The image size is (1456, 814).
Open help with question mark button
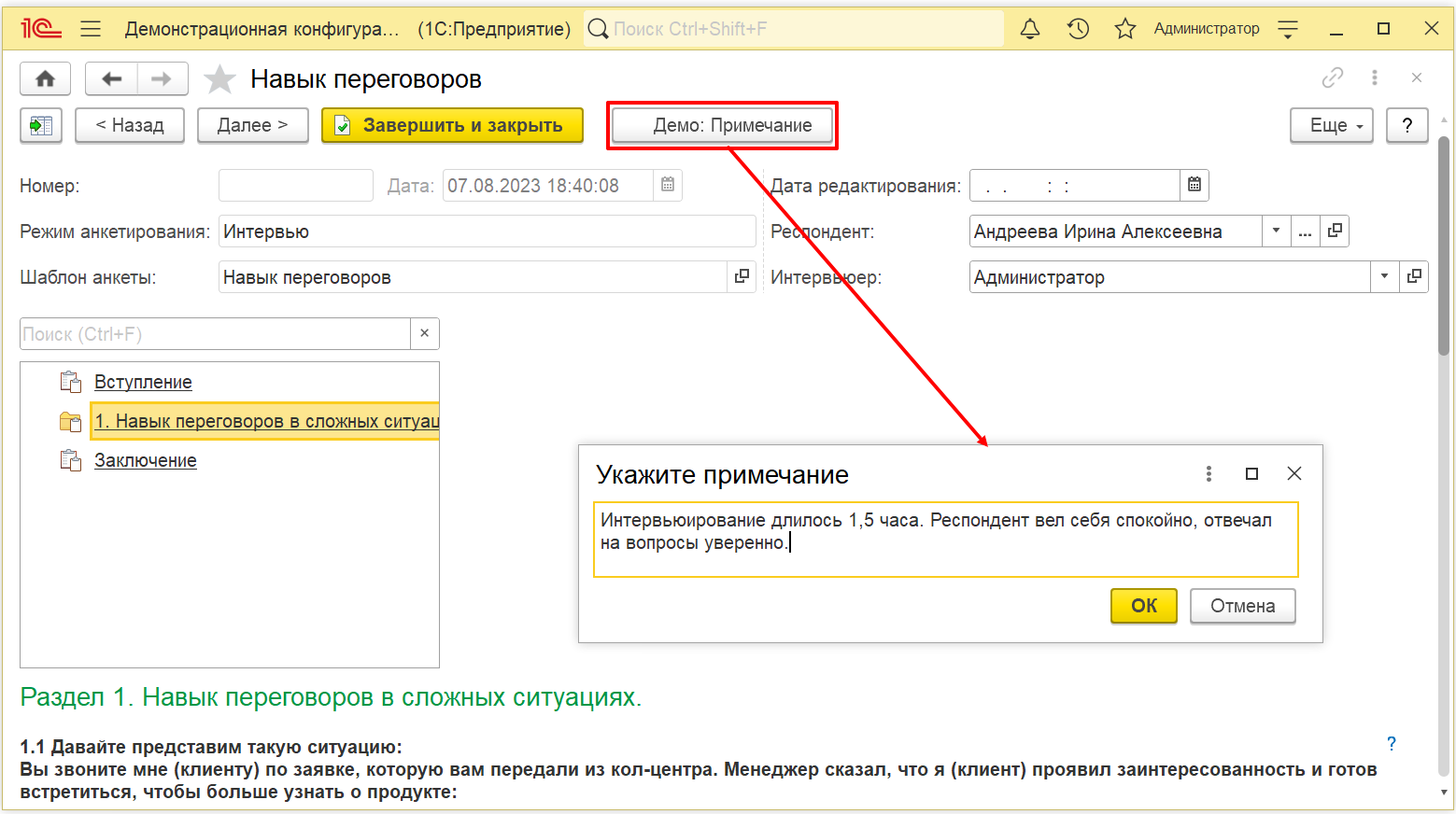click(x=1407, y=125)
